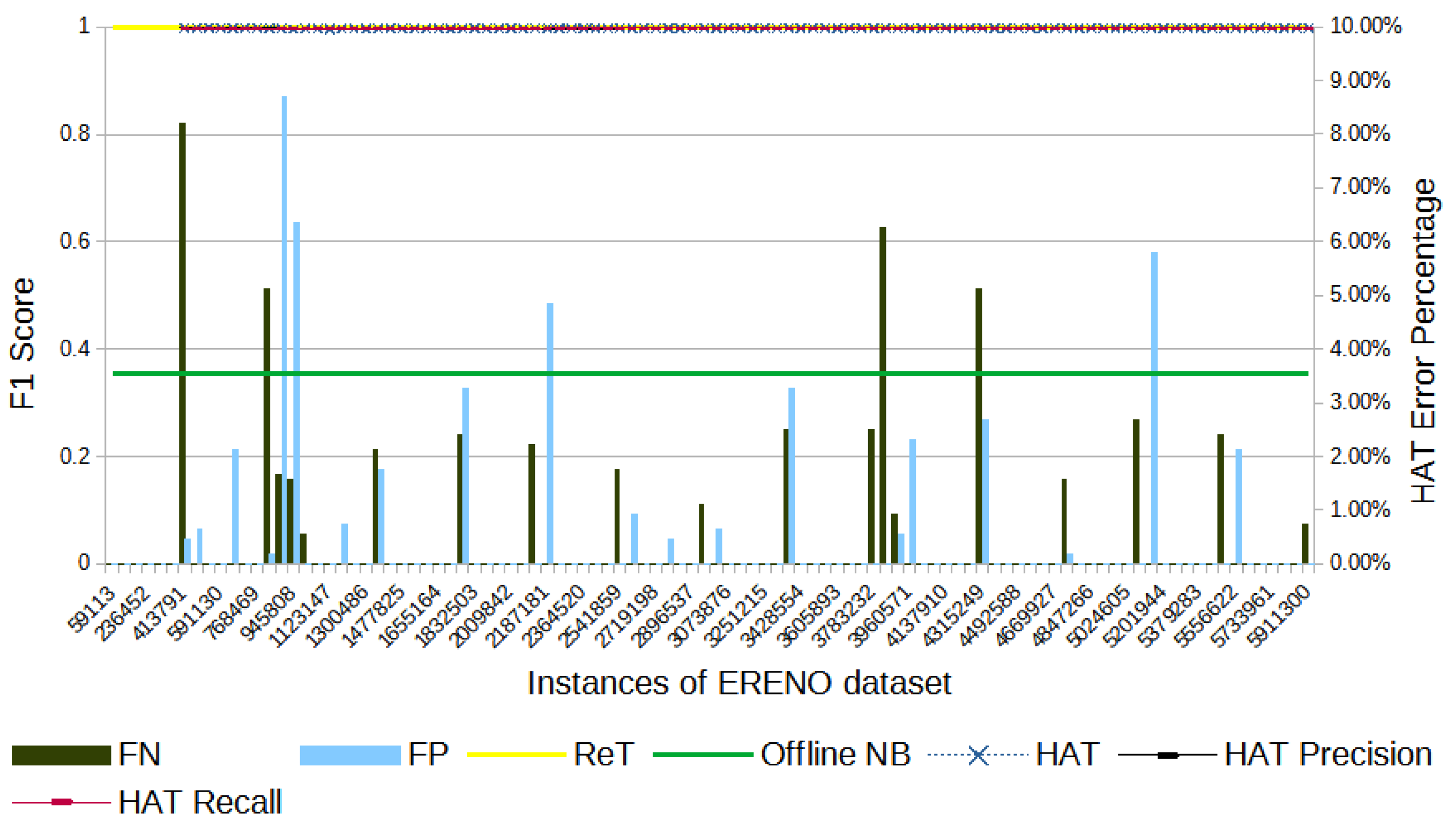Click the right axis value 3.00%

1360,402
